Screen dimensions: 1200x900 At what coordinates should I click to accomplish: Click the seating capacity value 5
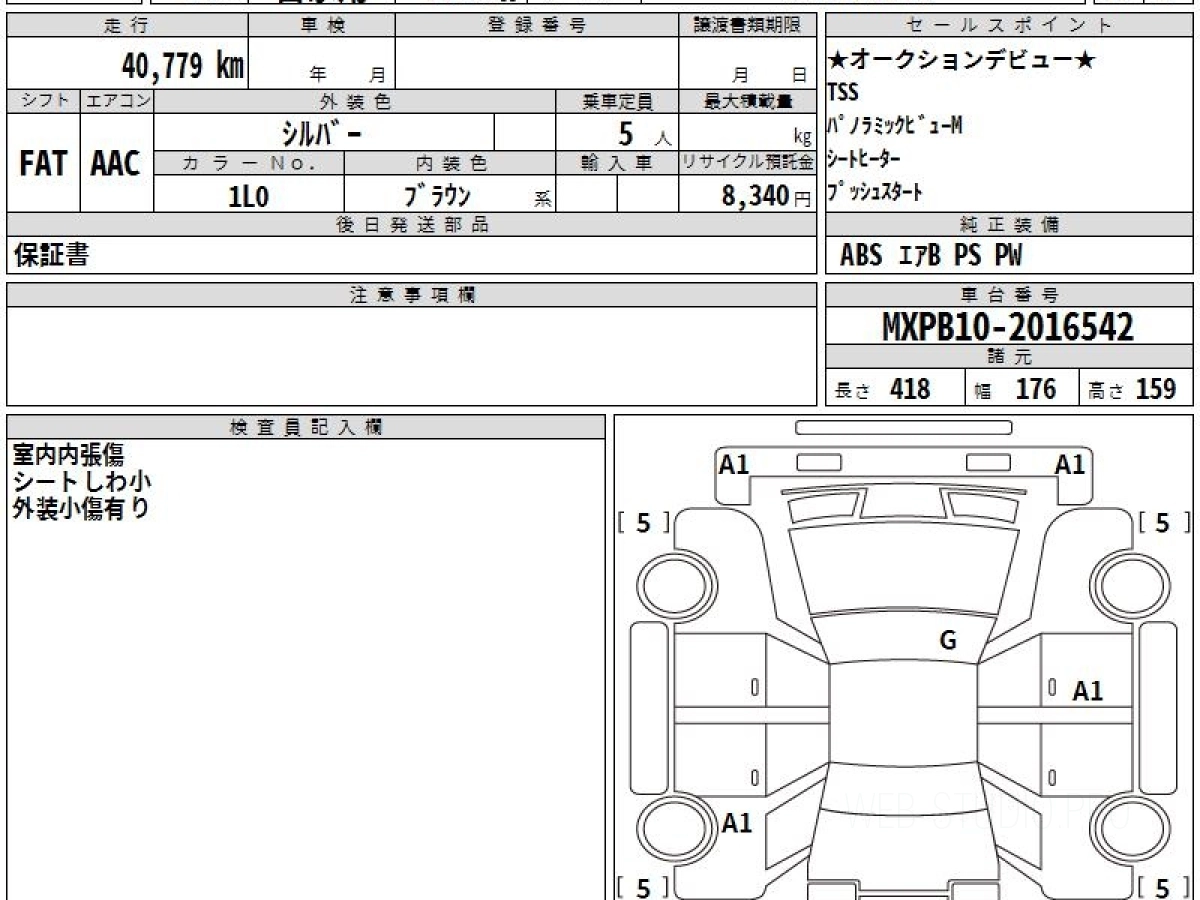[x=627, y=133]
